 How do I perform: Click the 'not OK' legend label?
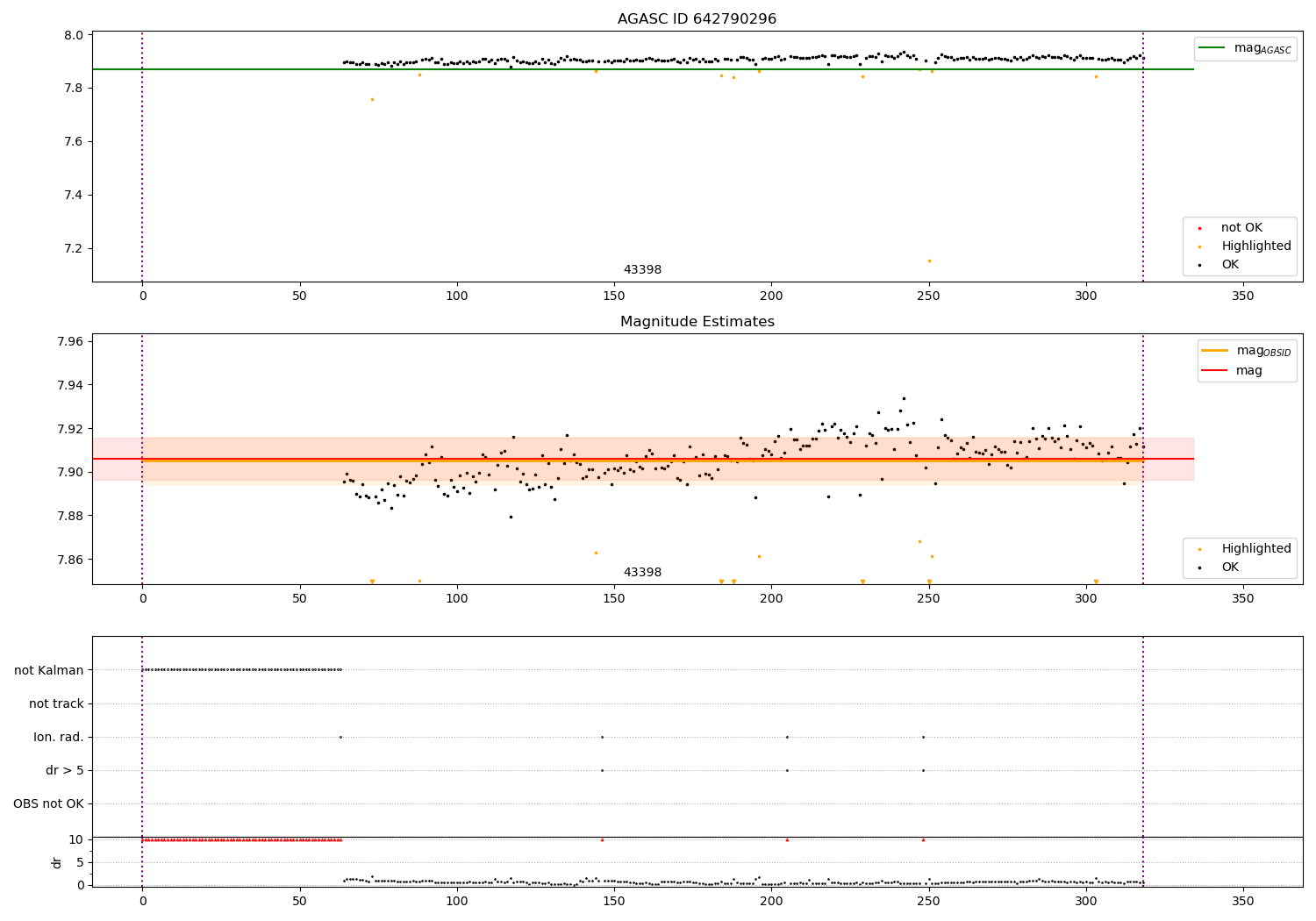(1241, 228)
